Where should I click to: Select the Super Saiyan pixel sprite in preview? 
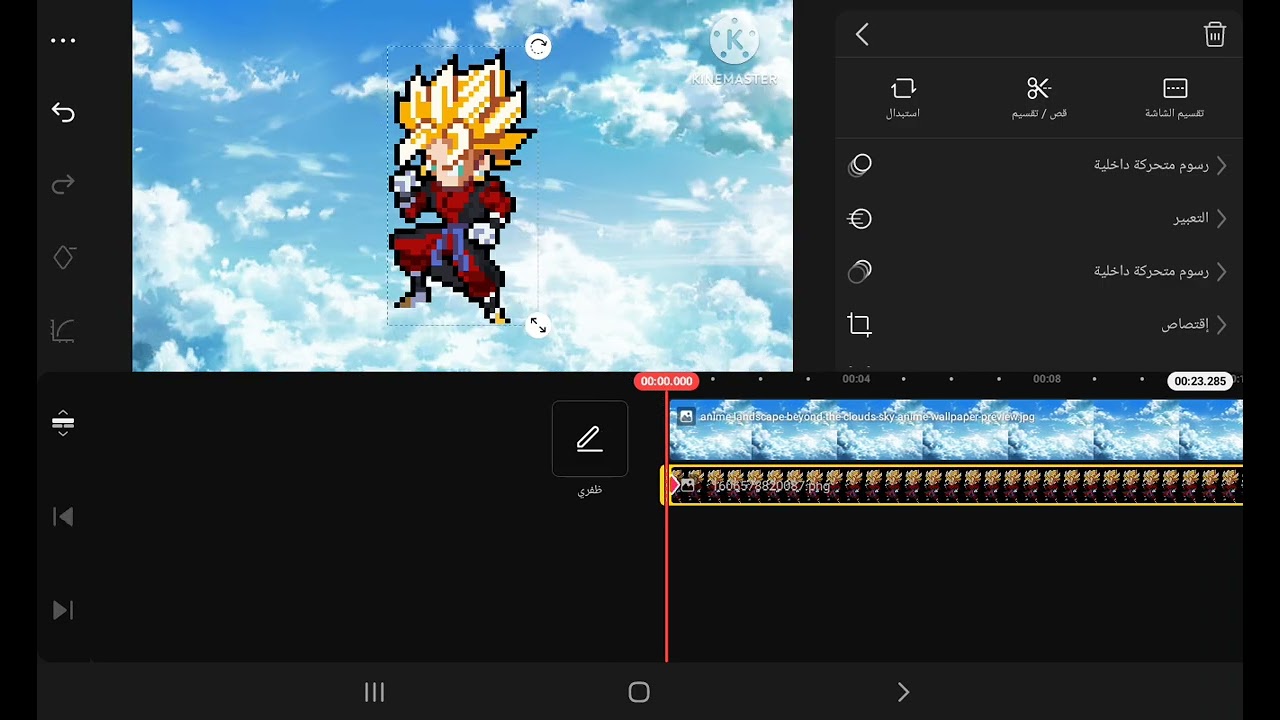(x=462, y=185)
